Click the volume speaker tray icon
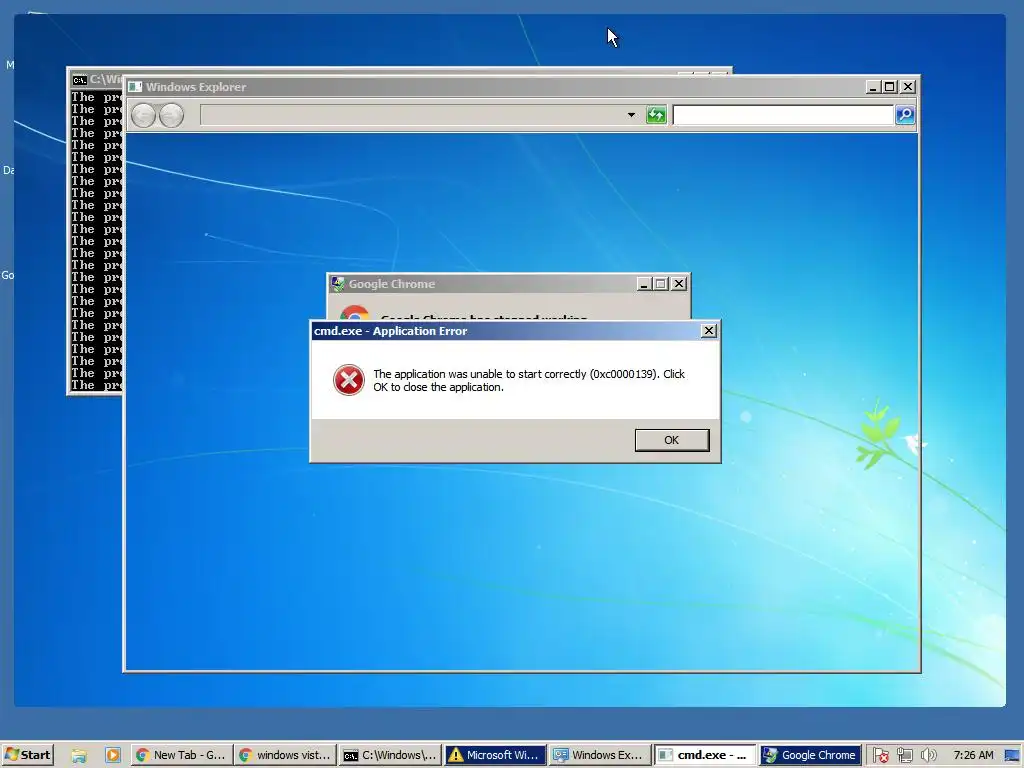The width and height of the screenshot is (1024, 768). pyautogui.click(x=928, y=756)
